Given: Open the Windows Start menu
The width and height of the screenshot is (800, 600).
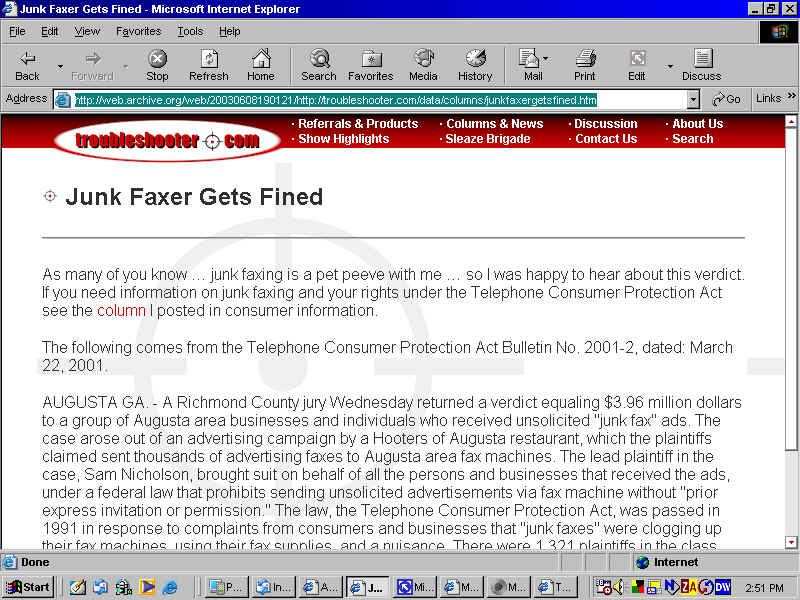Looking at the screenshot, I should point(28,587).
